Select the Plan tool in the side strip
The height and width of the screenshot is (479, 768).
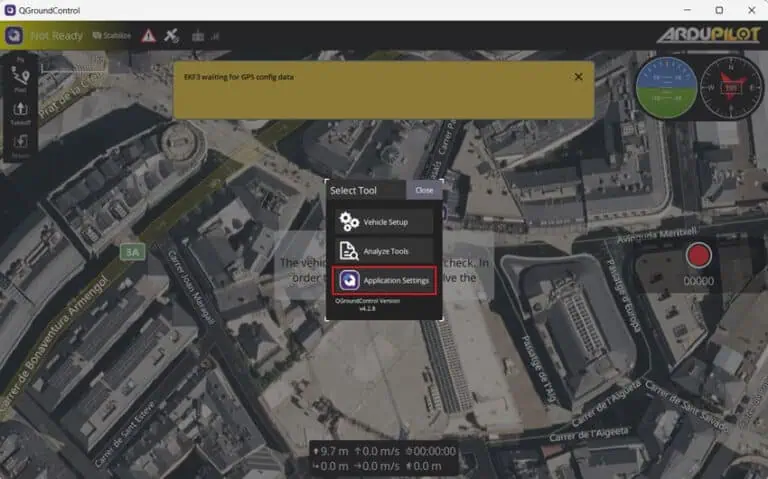(21, 78)
